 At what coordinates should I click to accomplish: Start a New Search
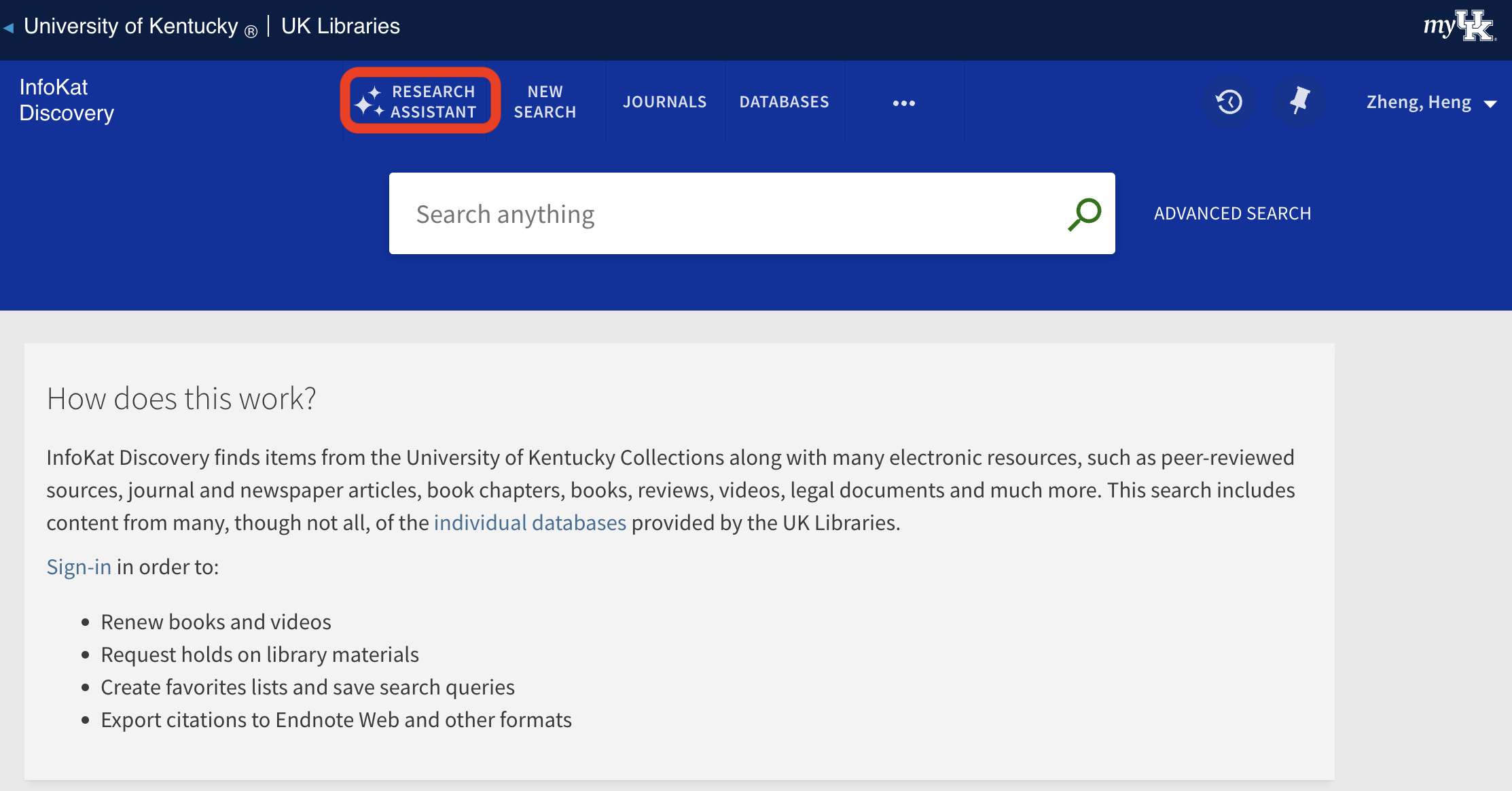(x=545, y=101)
